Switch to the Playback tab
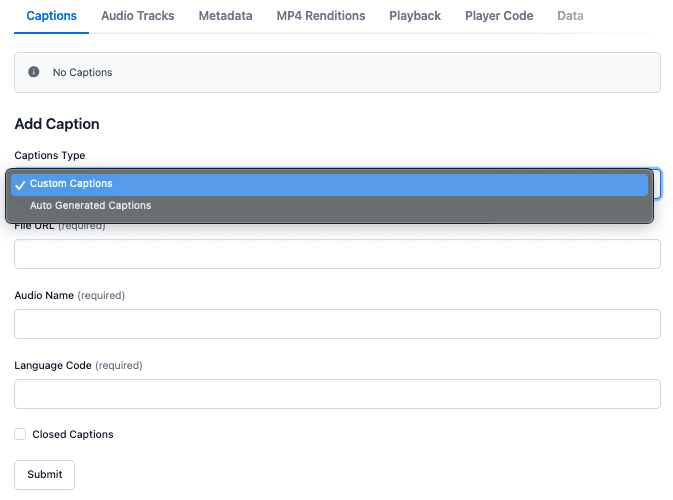This screenshot has height=500, width=673. (x=415, y=16)
